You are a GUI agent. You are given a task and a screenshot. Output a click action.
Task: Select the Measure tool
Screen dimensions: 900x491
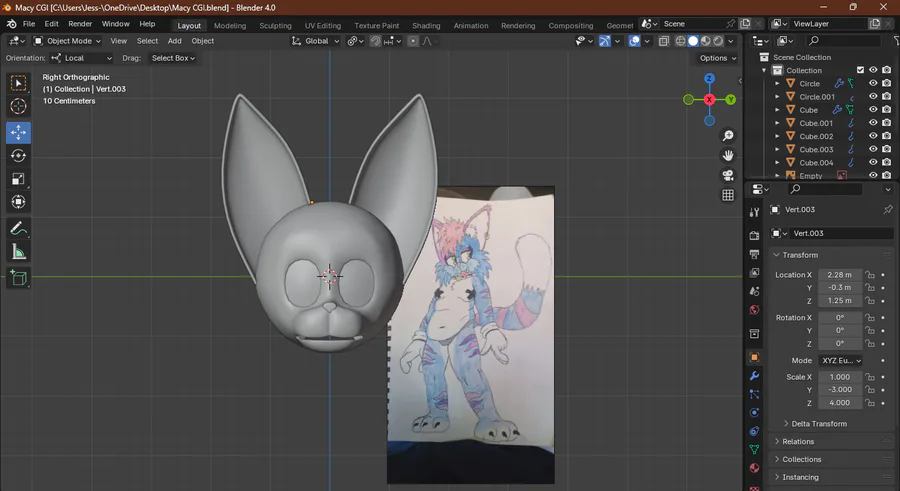click(x=18, y=252)
